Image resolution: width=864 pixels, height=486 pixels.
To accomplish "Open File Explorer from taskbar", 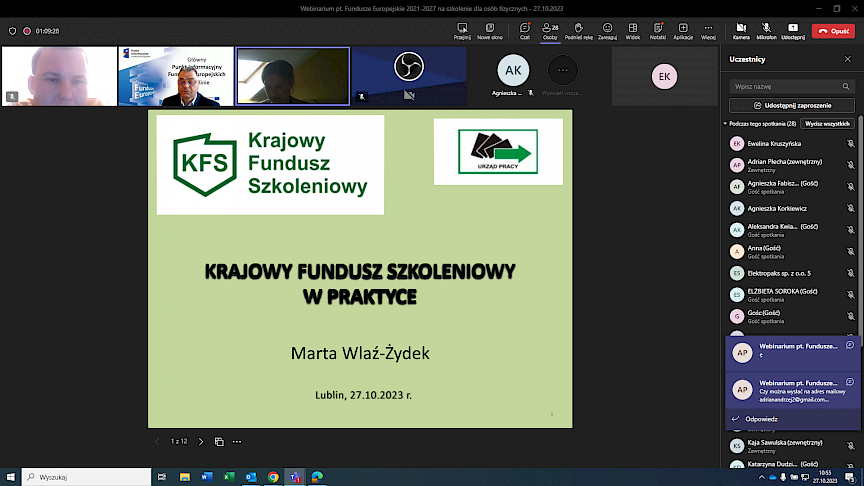I will 185,477.
